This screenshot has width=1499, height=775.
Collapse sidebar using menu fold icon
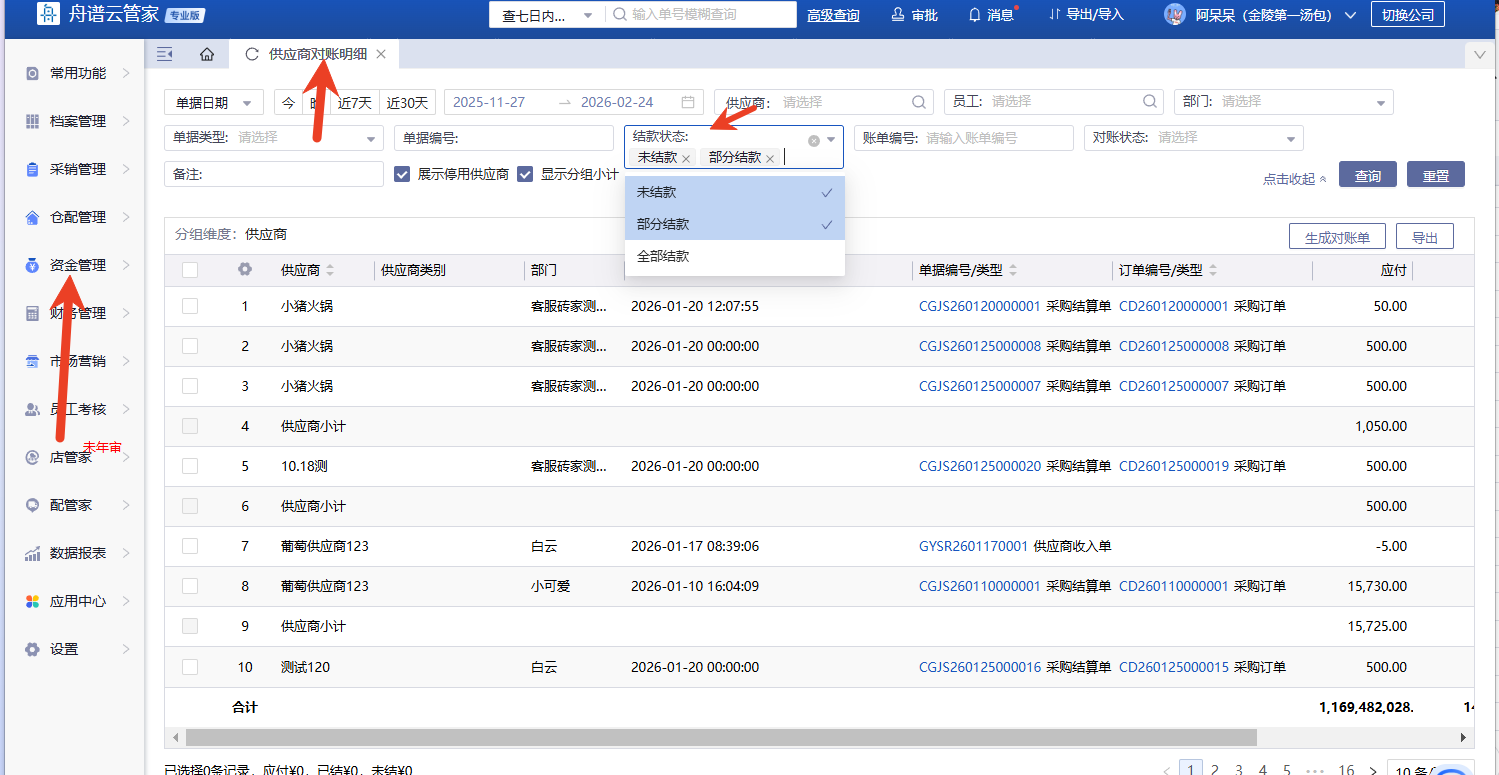point(165,54)
